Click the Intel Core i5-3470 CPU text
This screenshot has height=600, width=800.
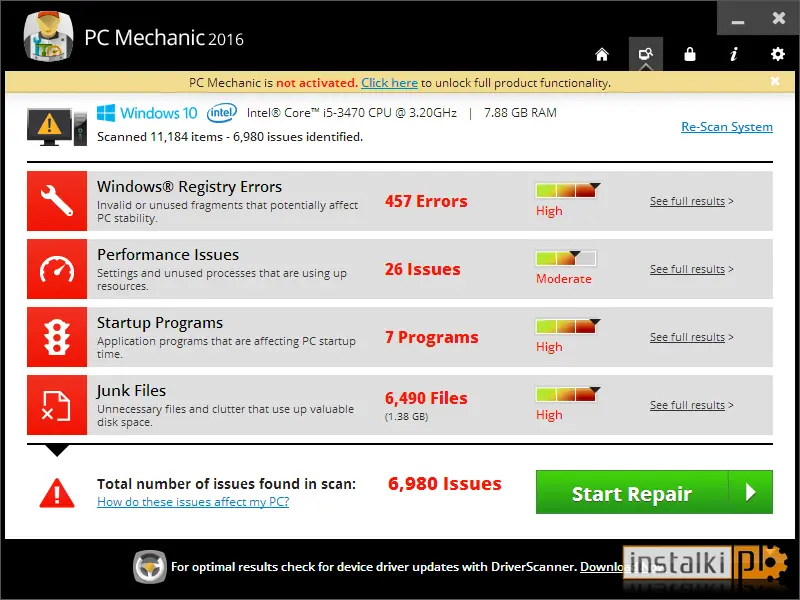coord(352,113)
